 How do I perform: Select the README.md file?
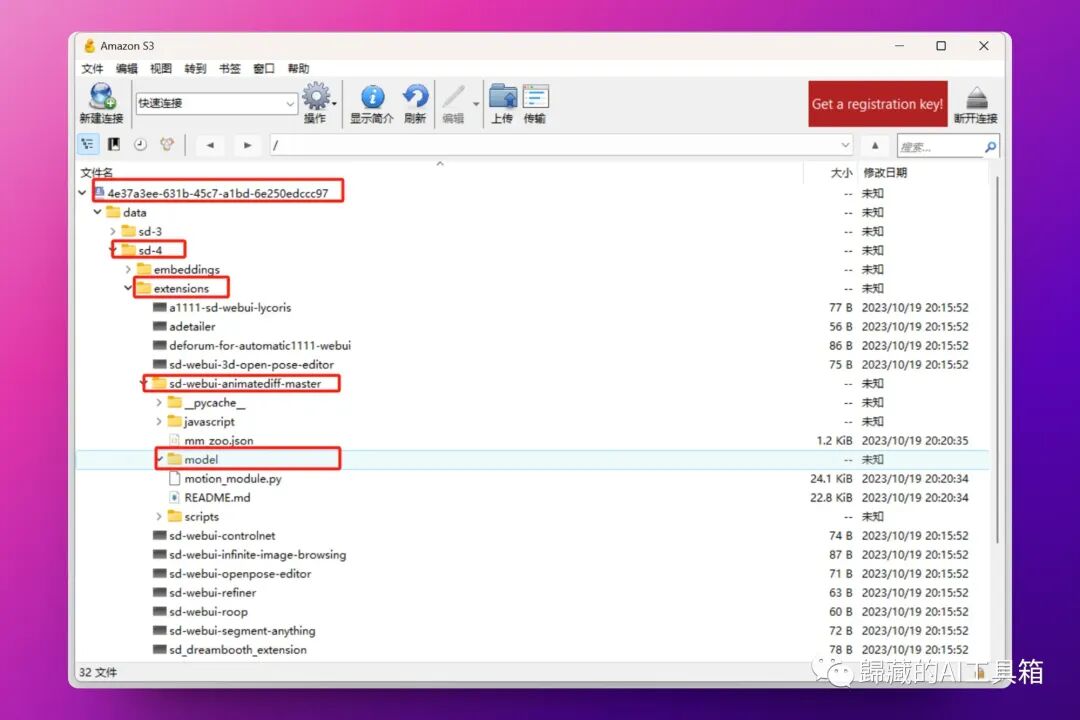(x=217, y=497)
